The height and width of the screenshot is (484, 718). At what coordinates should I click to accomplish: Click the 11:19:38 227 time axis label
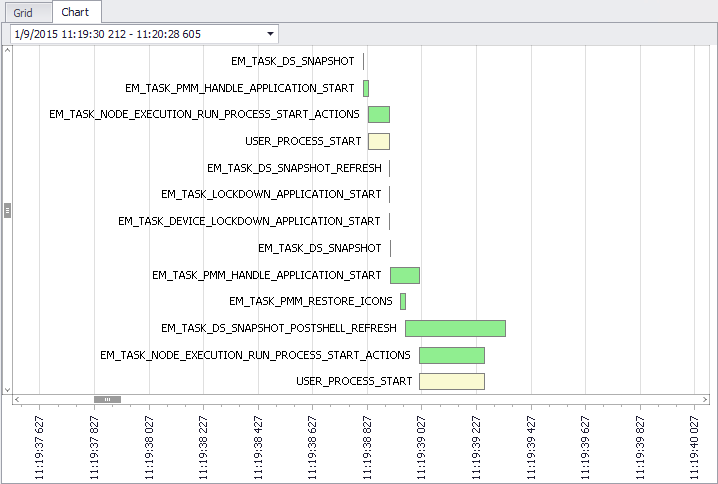203,447
